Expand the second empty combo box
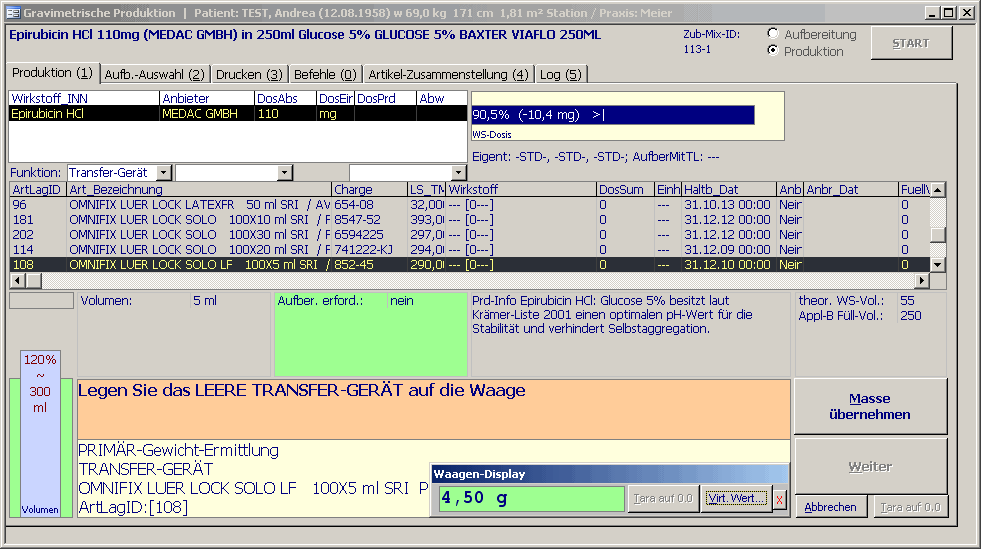The image size is (981, 549). (285, 173)
